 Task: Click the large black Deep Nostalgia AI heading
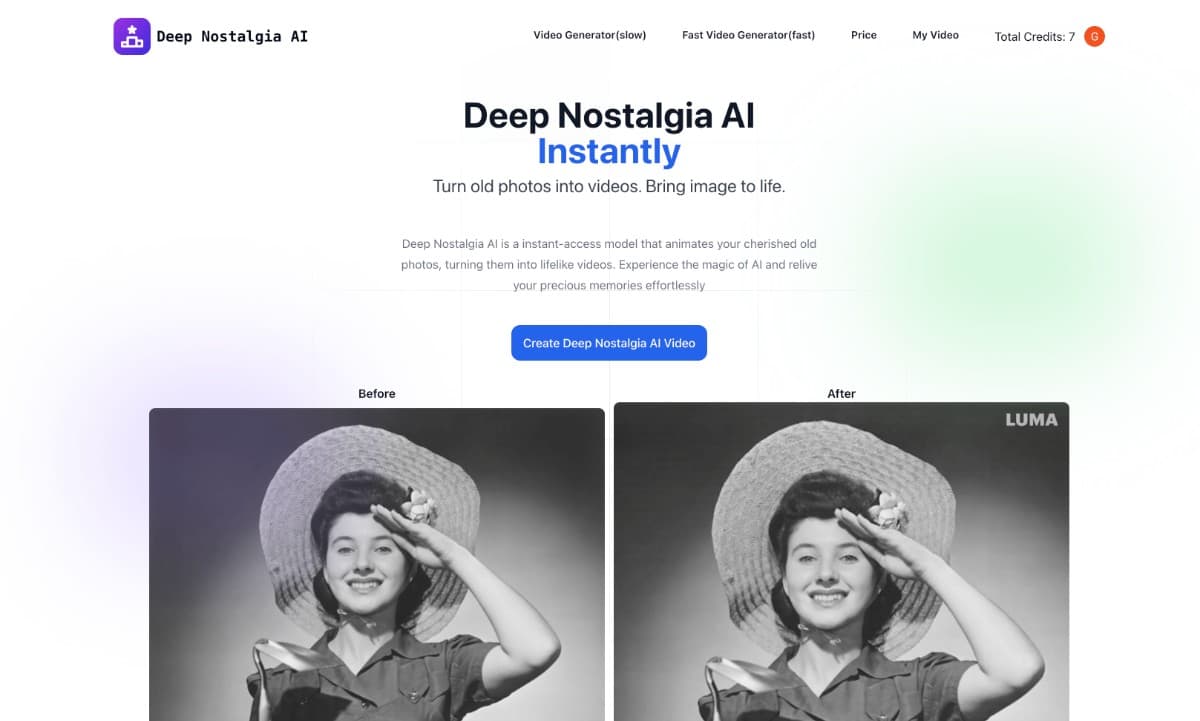point(609,116)
